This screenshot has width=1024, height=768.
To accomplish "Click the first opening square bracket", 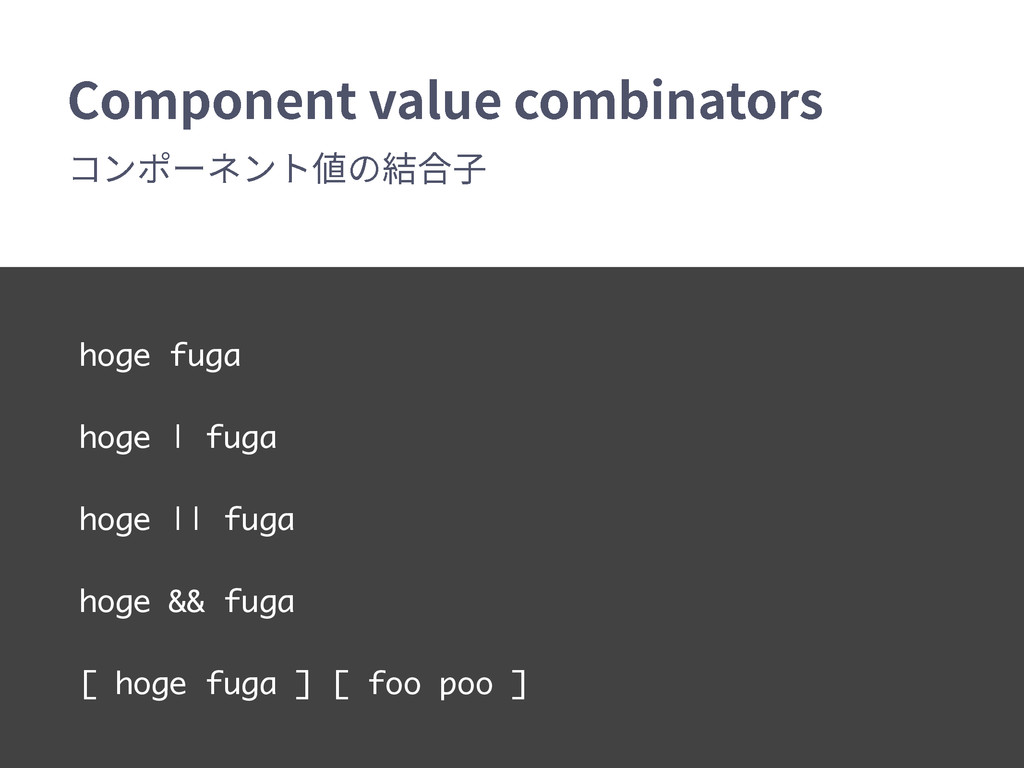I will (x=88, y=685).
